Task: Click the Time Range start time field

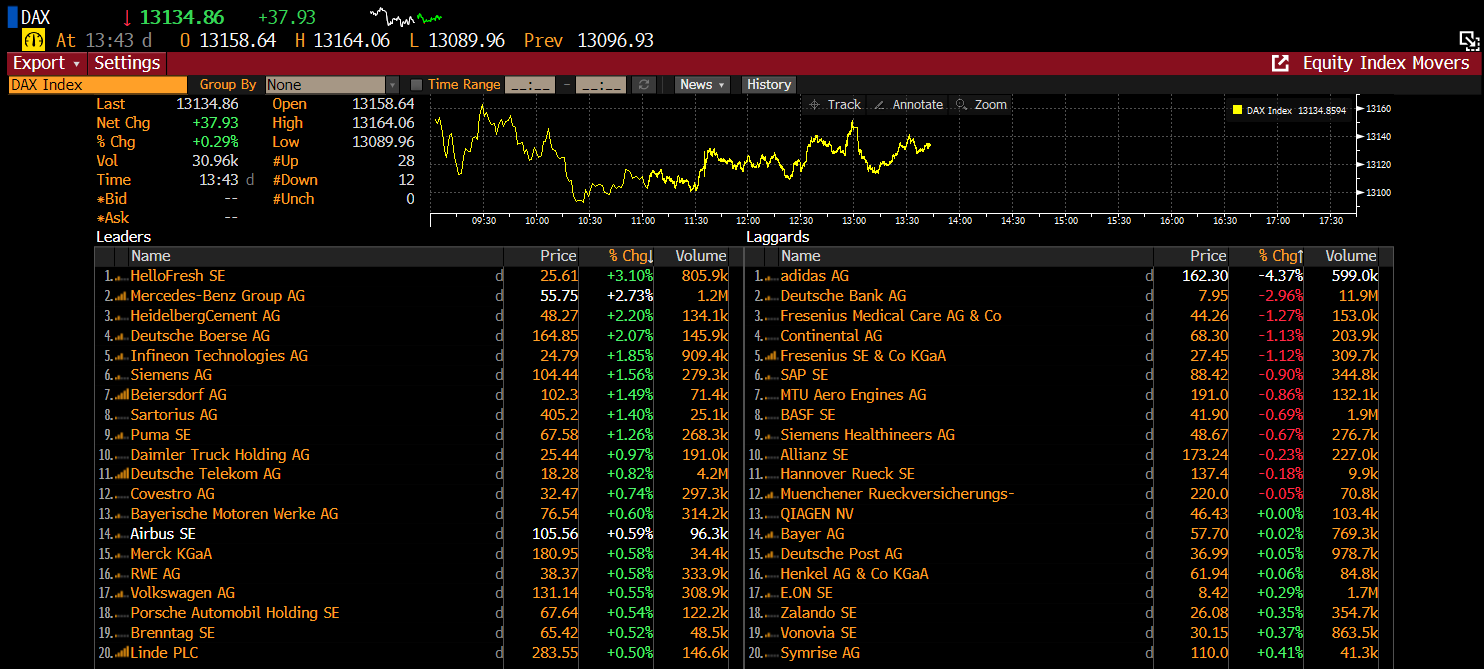Action: coord(530,85)
